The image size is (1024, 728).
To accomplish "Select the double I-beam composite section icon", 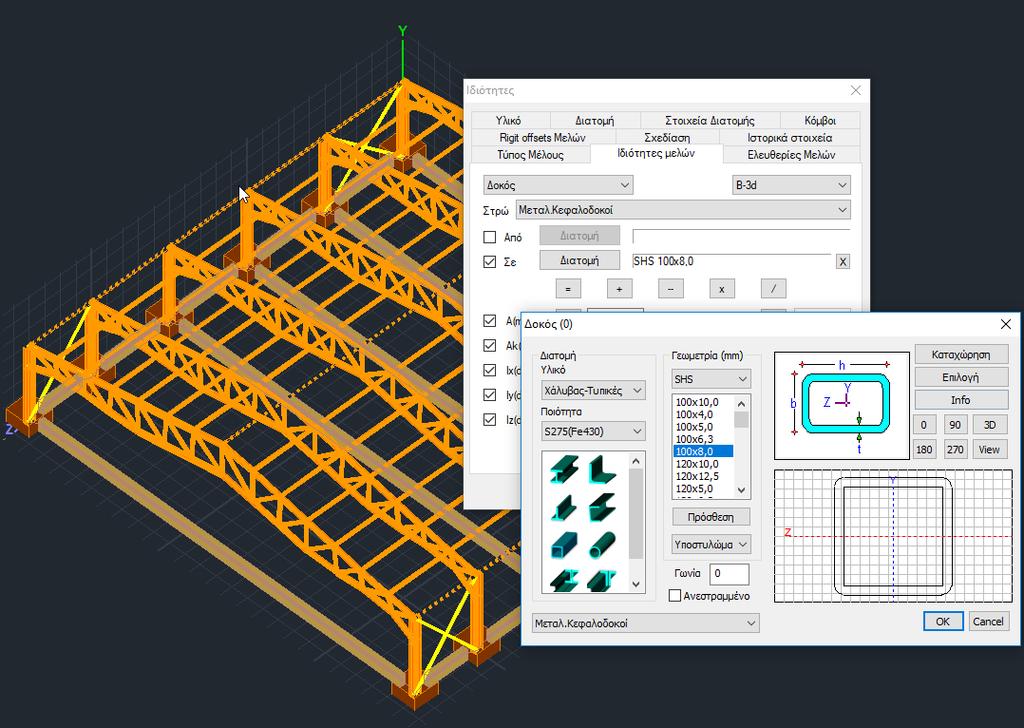I will click(x=564, y=580).
